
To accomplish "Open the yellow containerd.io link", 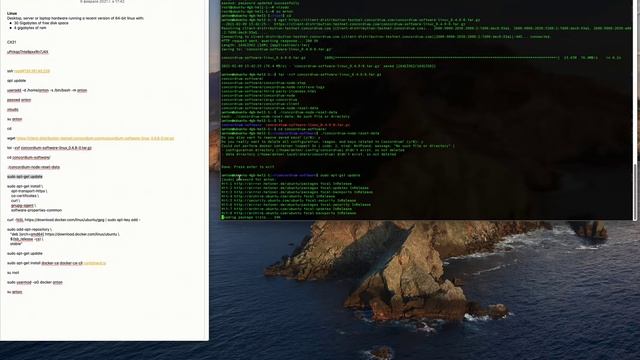I will (x=95, y=263).
